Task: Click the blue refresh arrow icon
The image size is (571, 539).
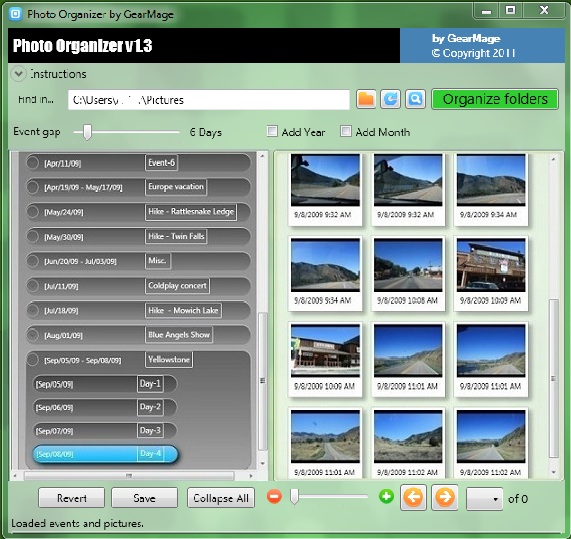Action: tap(390, 99)
